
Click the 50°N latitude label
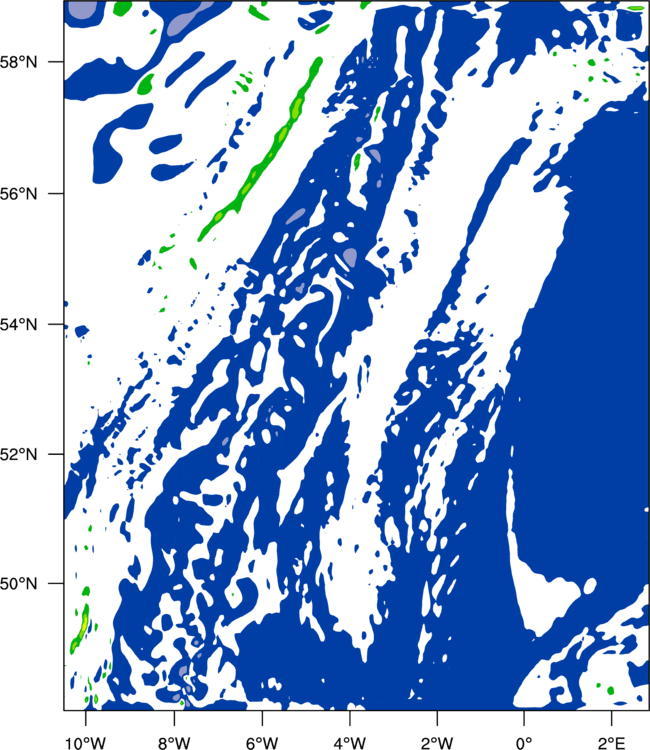coord(18,584)
